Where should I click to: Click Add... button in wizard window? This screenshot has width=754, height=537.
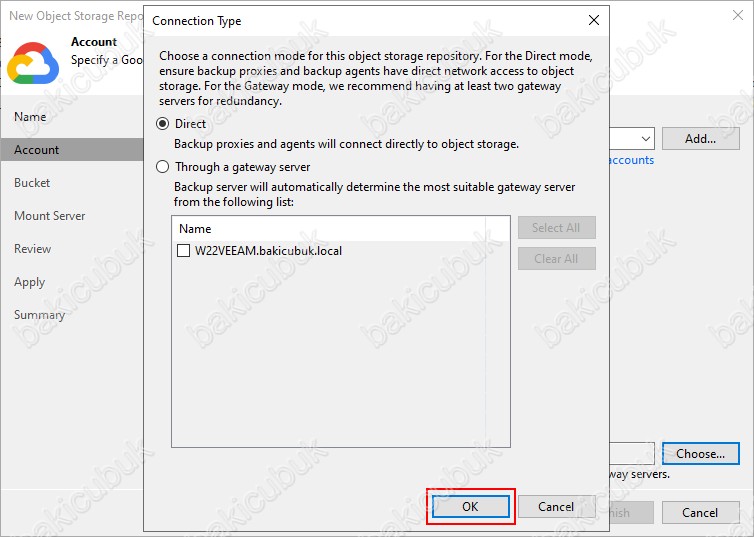[701, 139]
